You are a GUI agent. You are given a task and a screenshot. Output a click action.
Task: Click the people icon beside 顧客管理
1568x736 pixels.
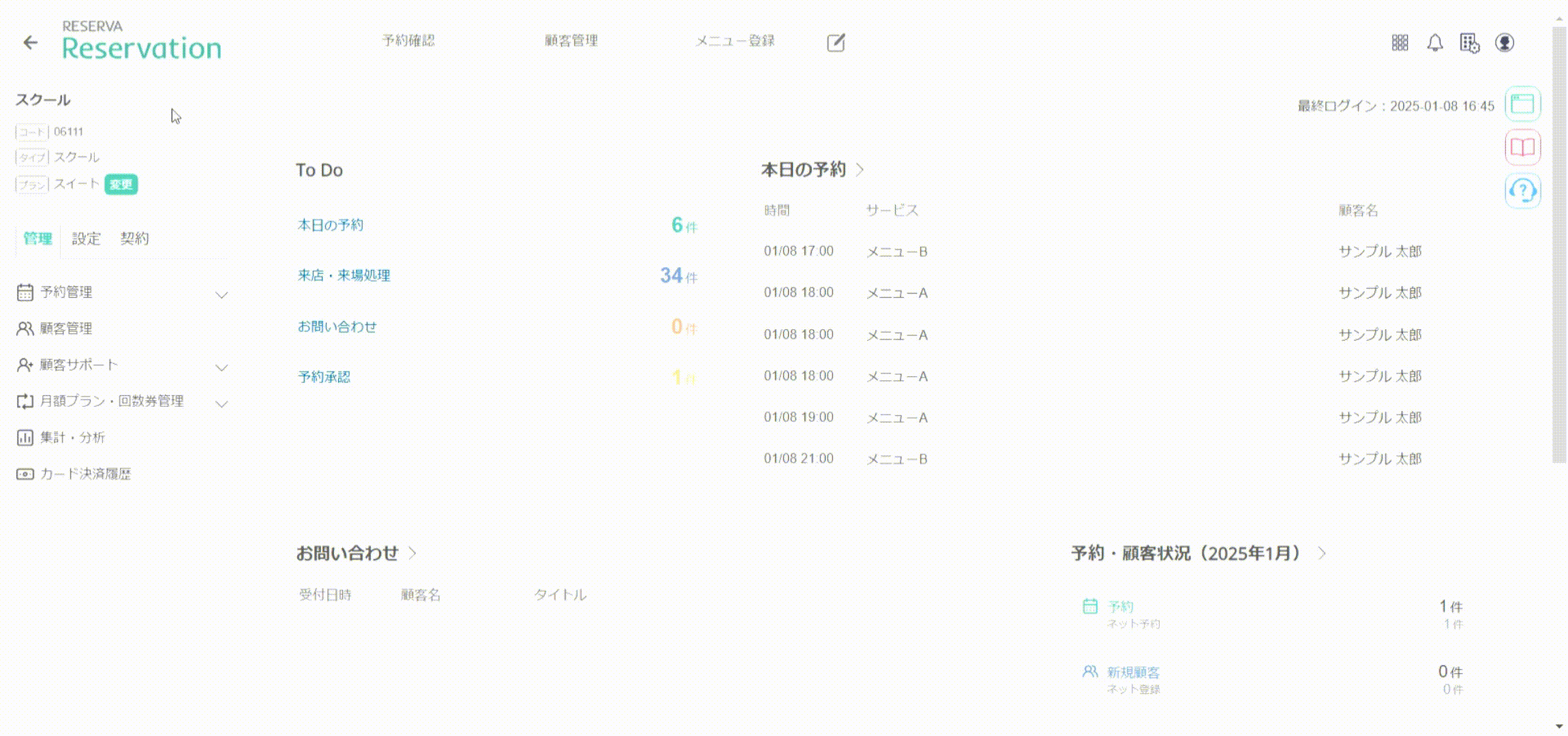25,328
